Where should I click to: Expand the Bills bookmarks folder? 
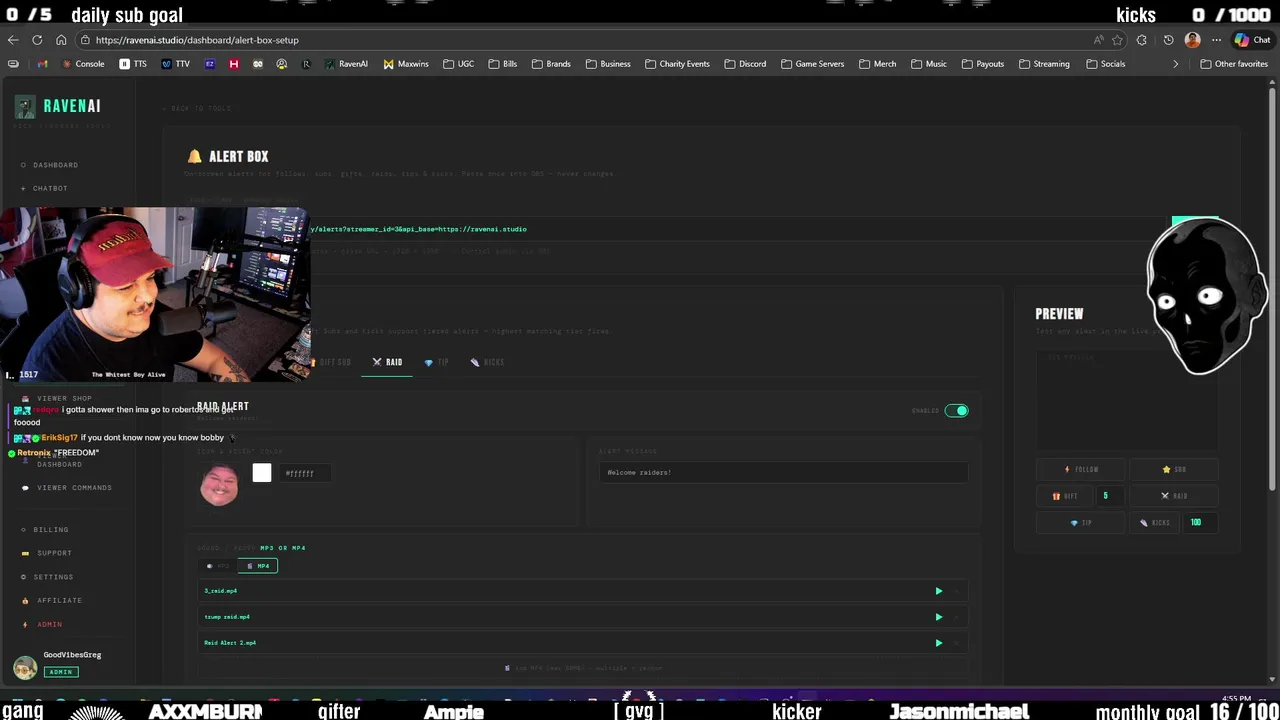(503, 64)
